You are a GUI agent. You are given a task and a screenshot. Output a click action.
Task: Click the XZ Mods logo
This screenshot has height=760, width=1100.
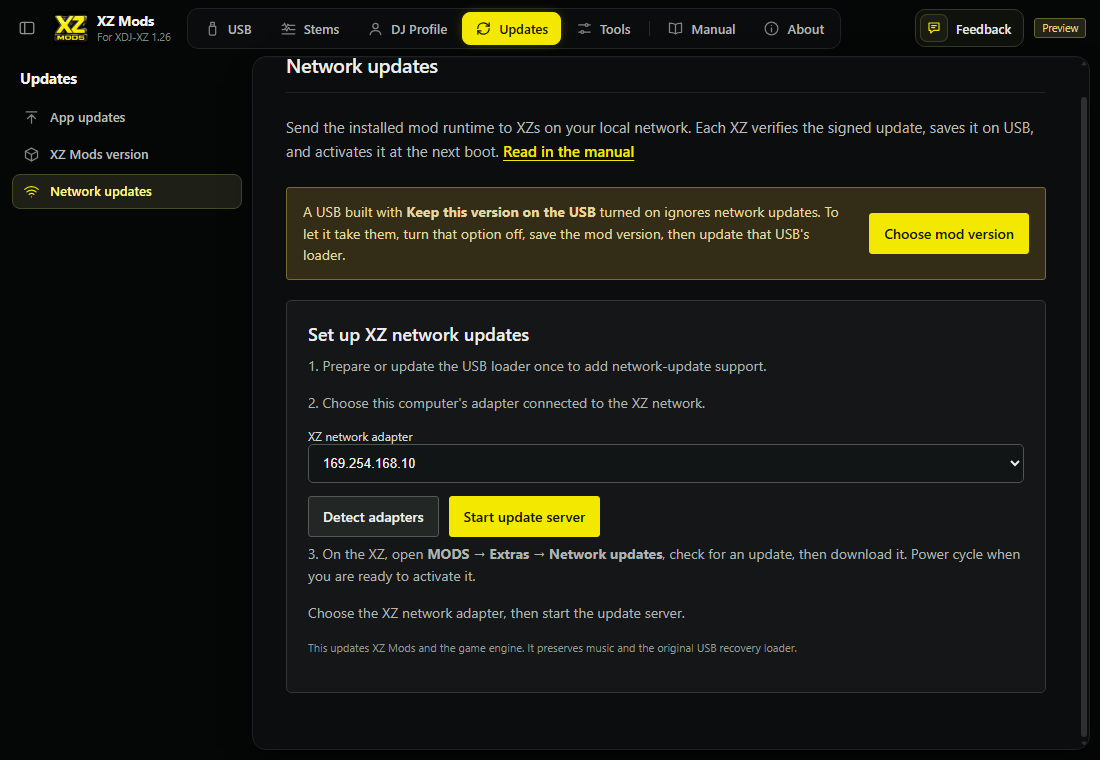(71, 29)
